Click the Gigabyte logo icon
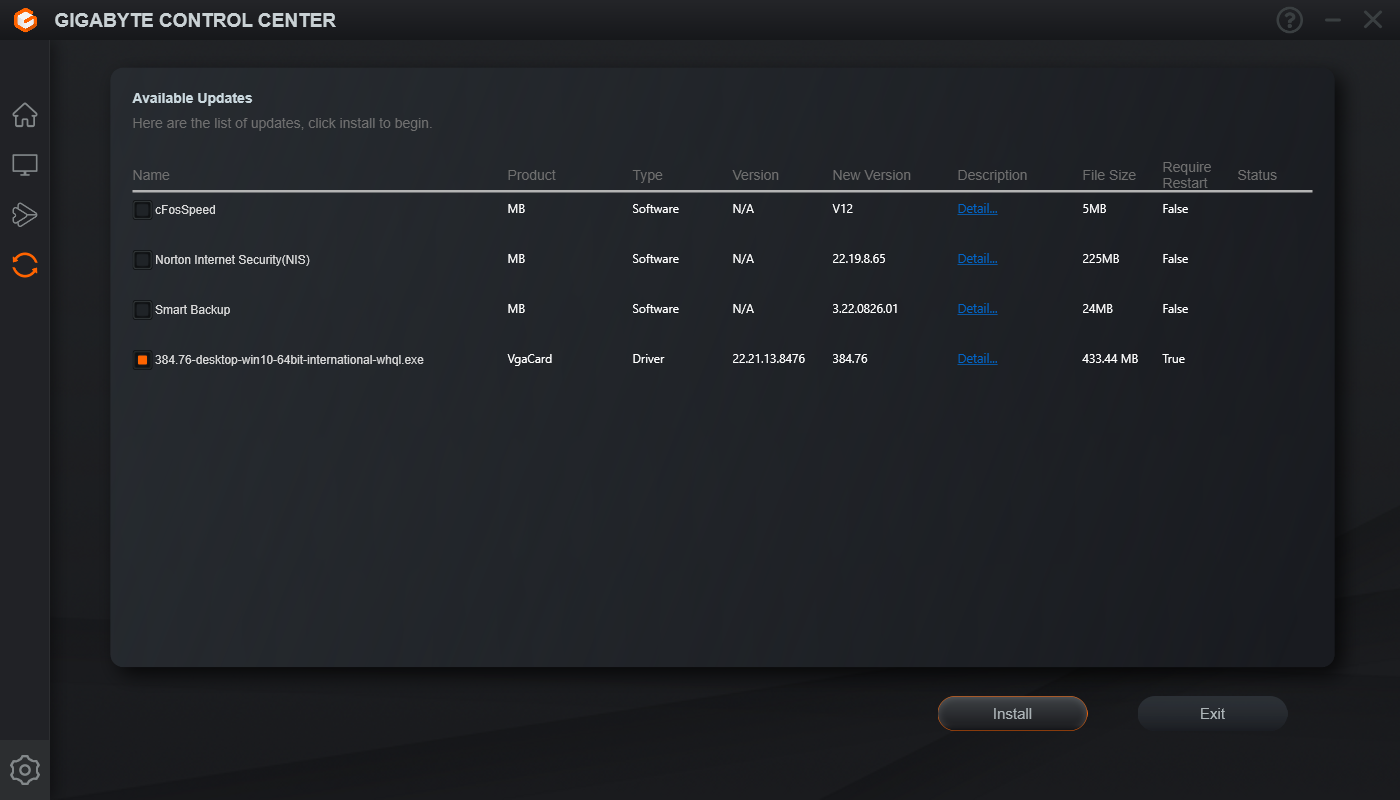Viewport: 1400px width, 800px height. tap(26, 20)
